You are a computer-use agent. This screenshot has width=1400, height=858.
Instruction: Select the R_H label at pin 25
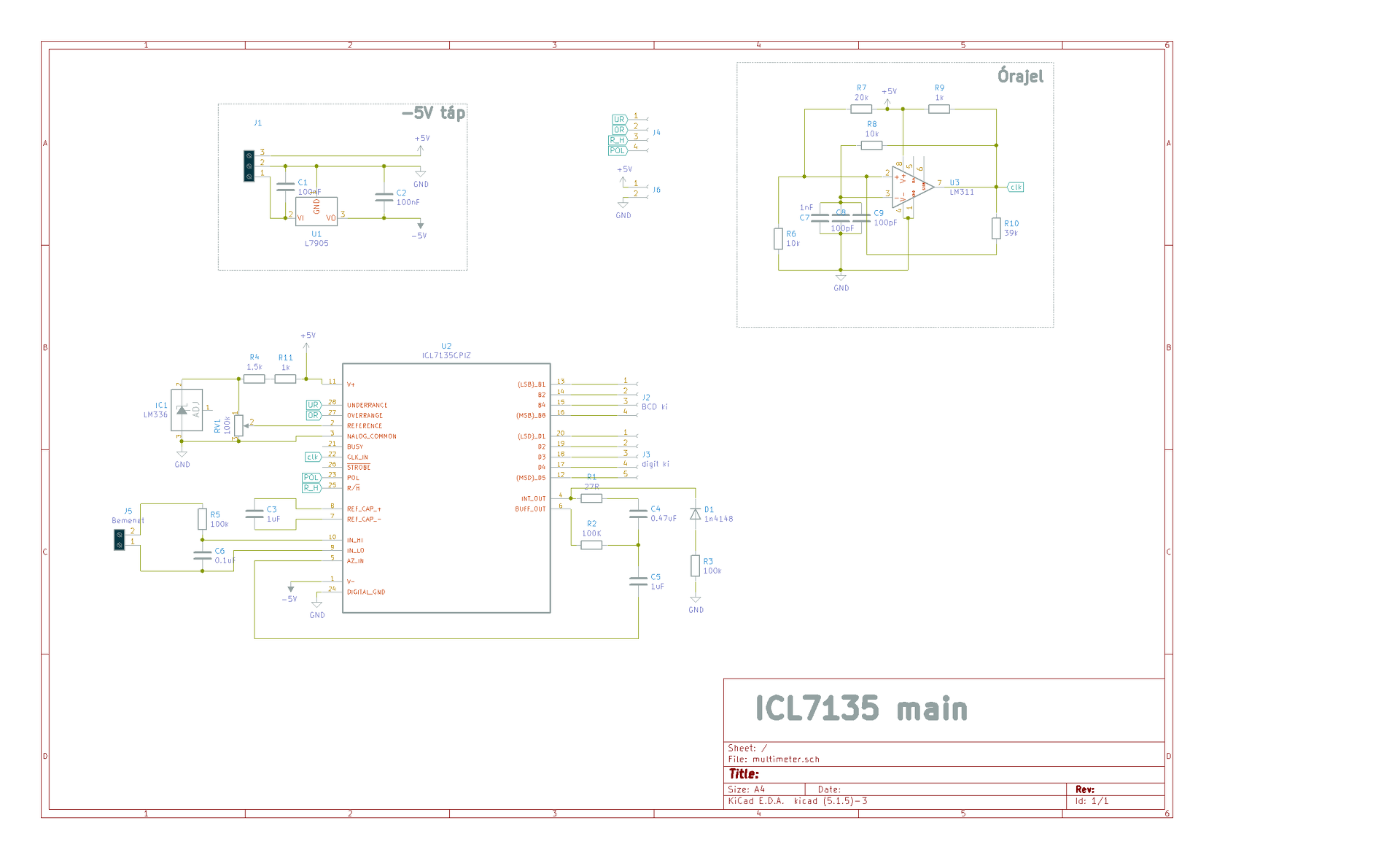[x=311, y=487]
